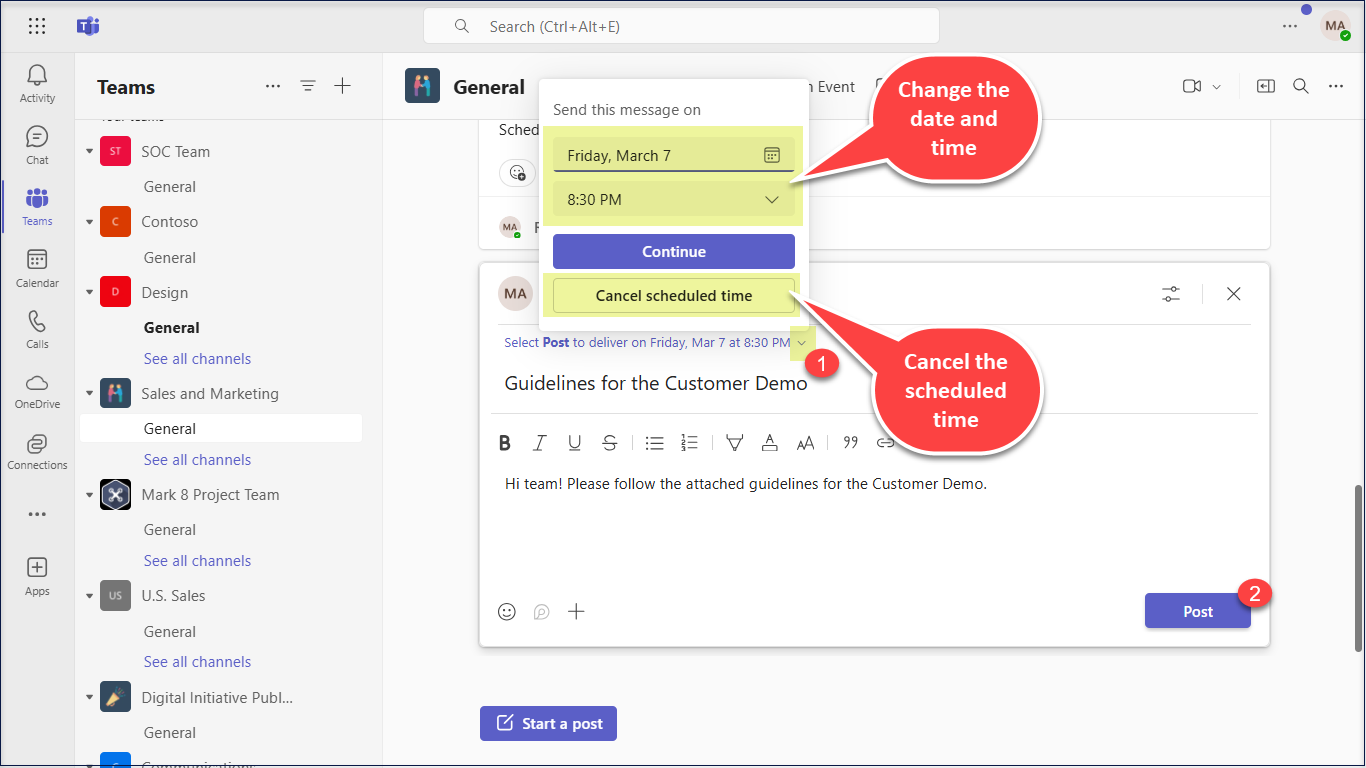This screenshot has width=1366, height=768.
Task: Click the emoji smiley icon in composer
Action: point(507,611)
